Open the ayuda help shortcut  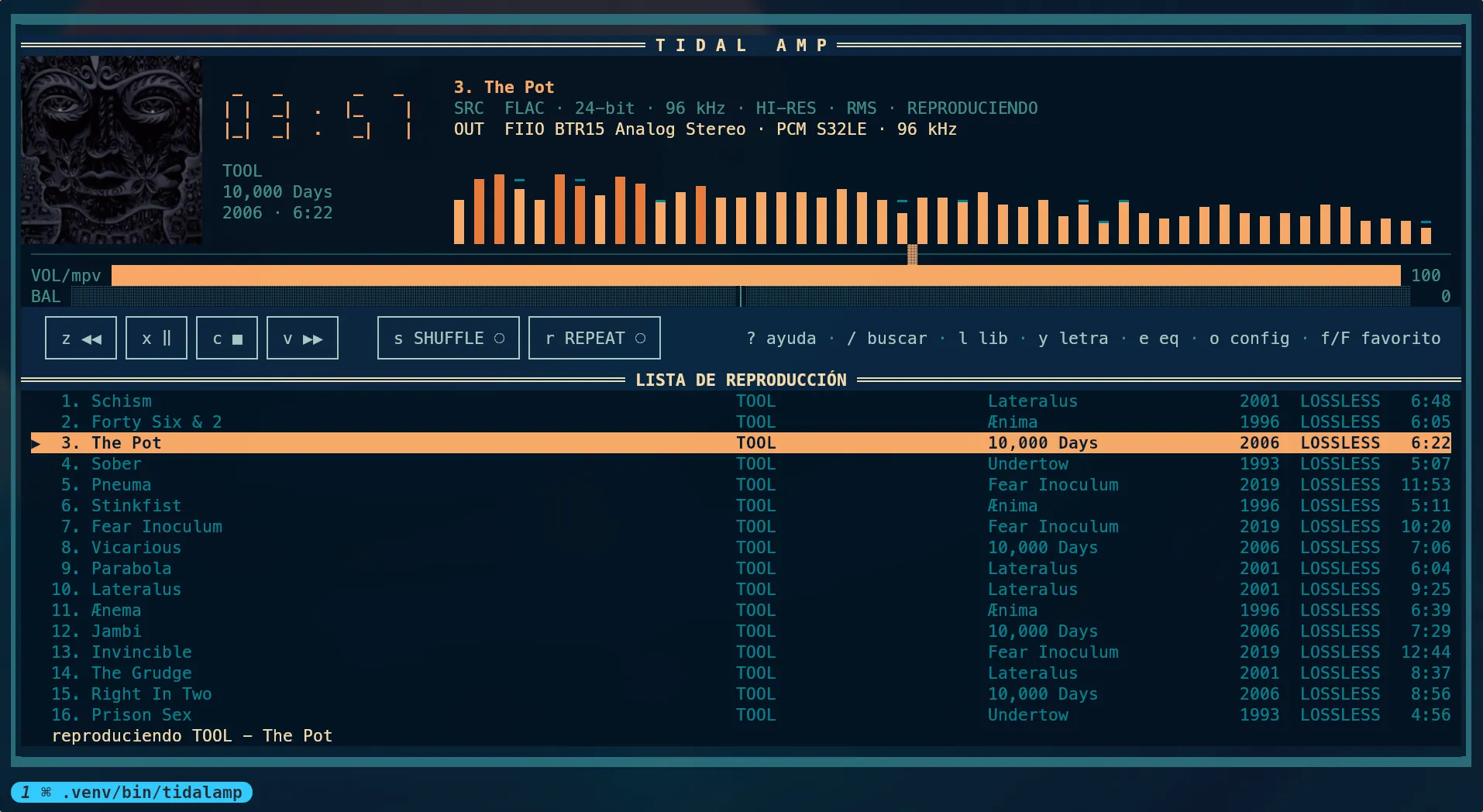[781, 339]
